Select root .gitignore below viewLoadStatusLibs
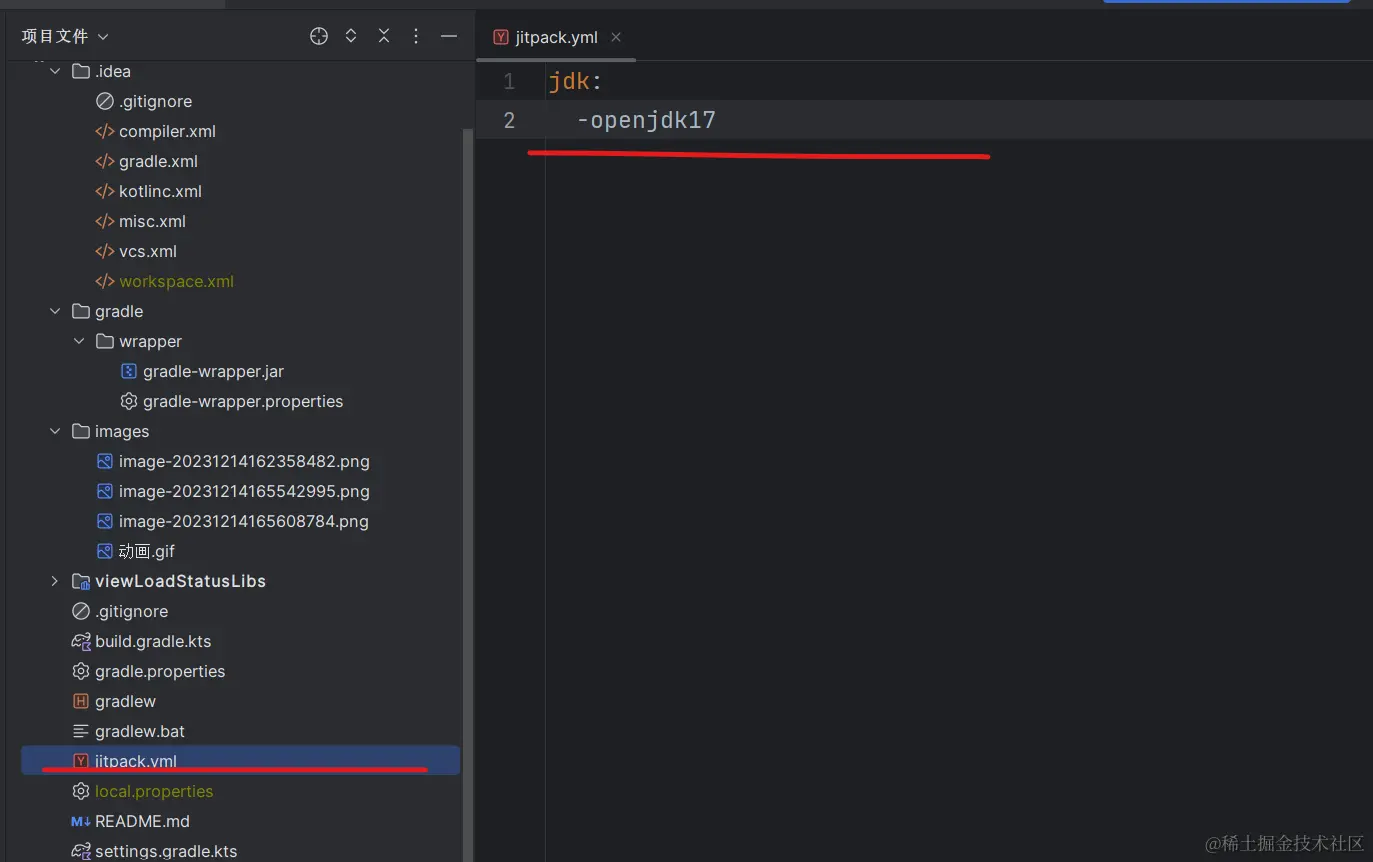 tap(131, 611)
